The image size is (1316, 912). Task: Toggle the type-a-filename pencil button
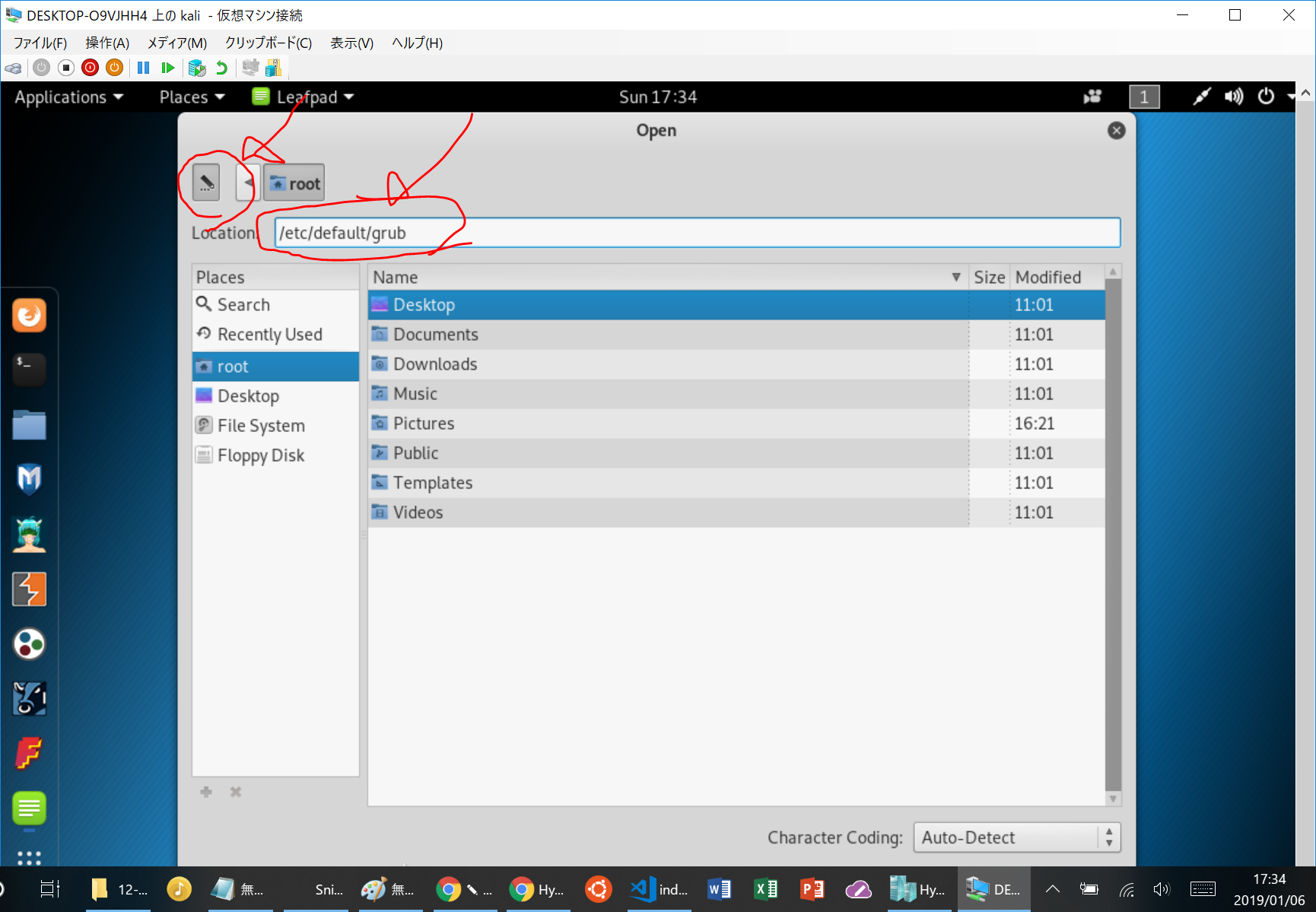tap(205, 183)
